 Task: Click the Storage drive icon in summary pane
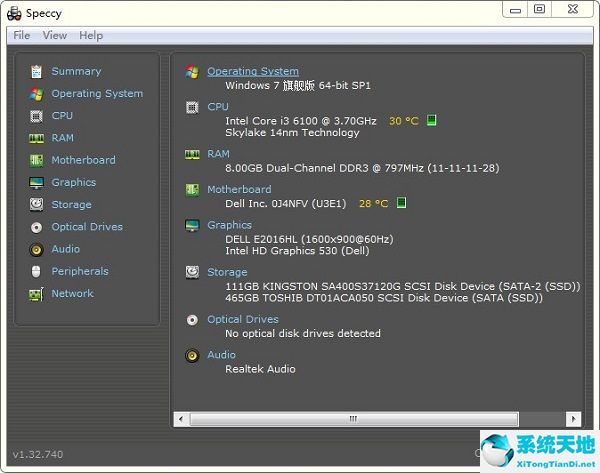(x=192, y=272)
